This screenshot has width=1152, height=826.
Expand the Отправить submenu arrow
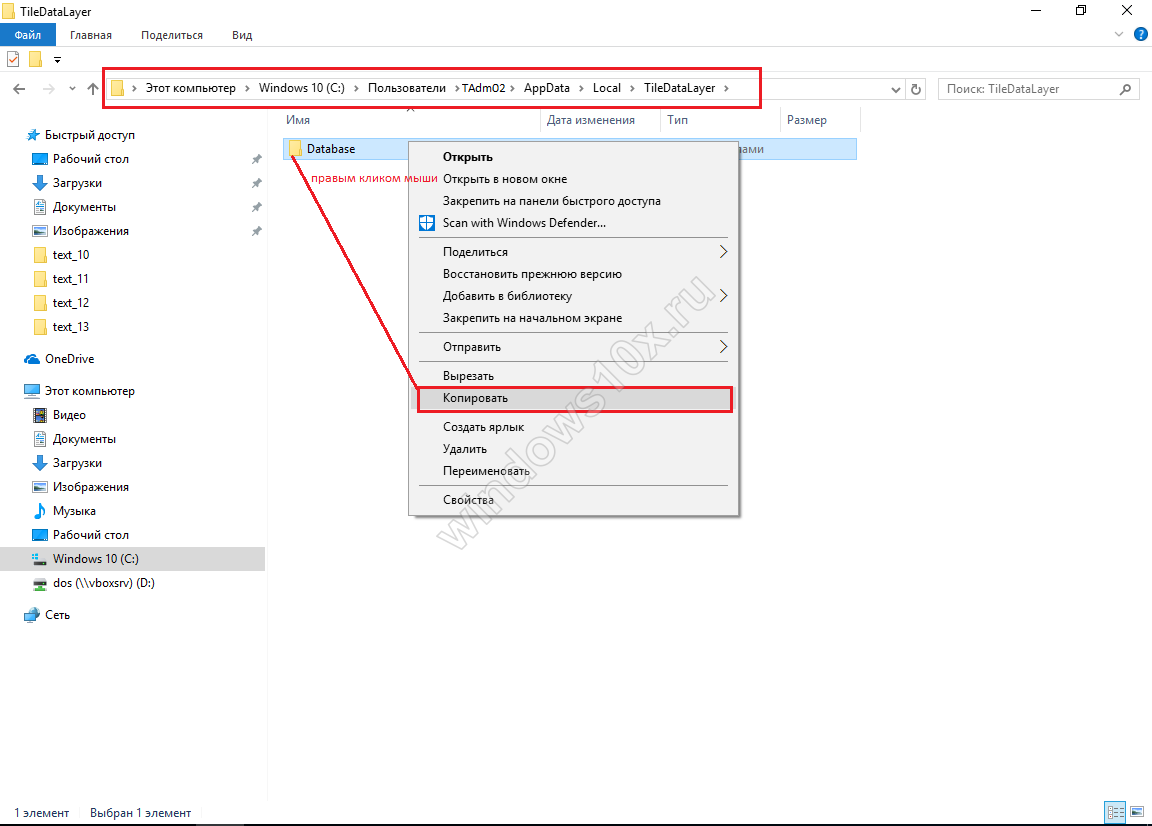[723, 347]
